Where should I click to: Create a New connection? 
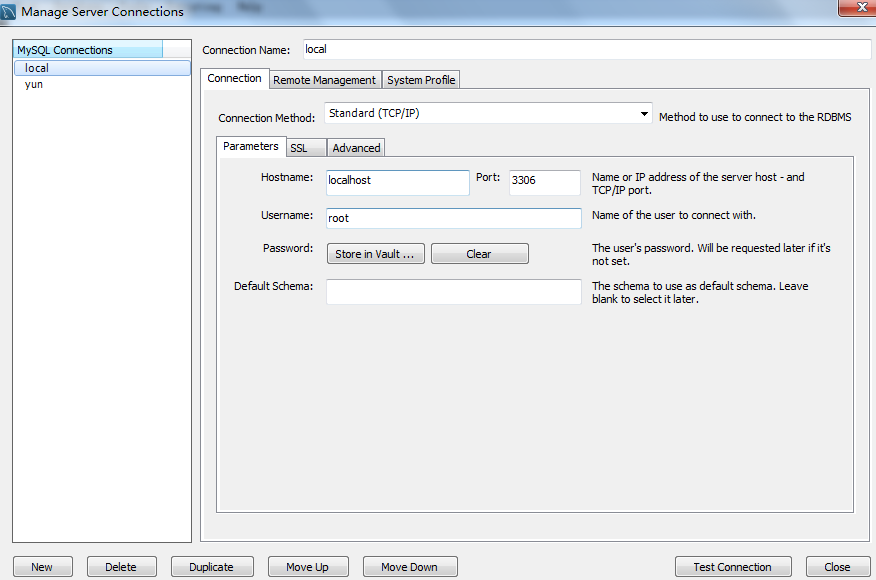click(42, 567)
